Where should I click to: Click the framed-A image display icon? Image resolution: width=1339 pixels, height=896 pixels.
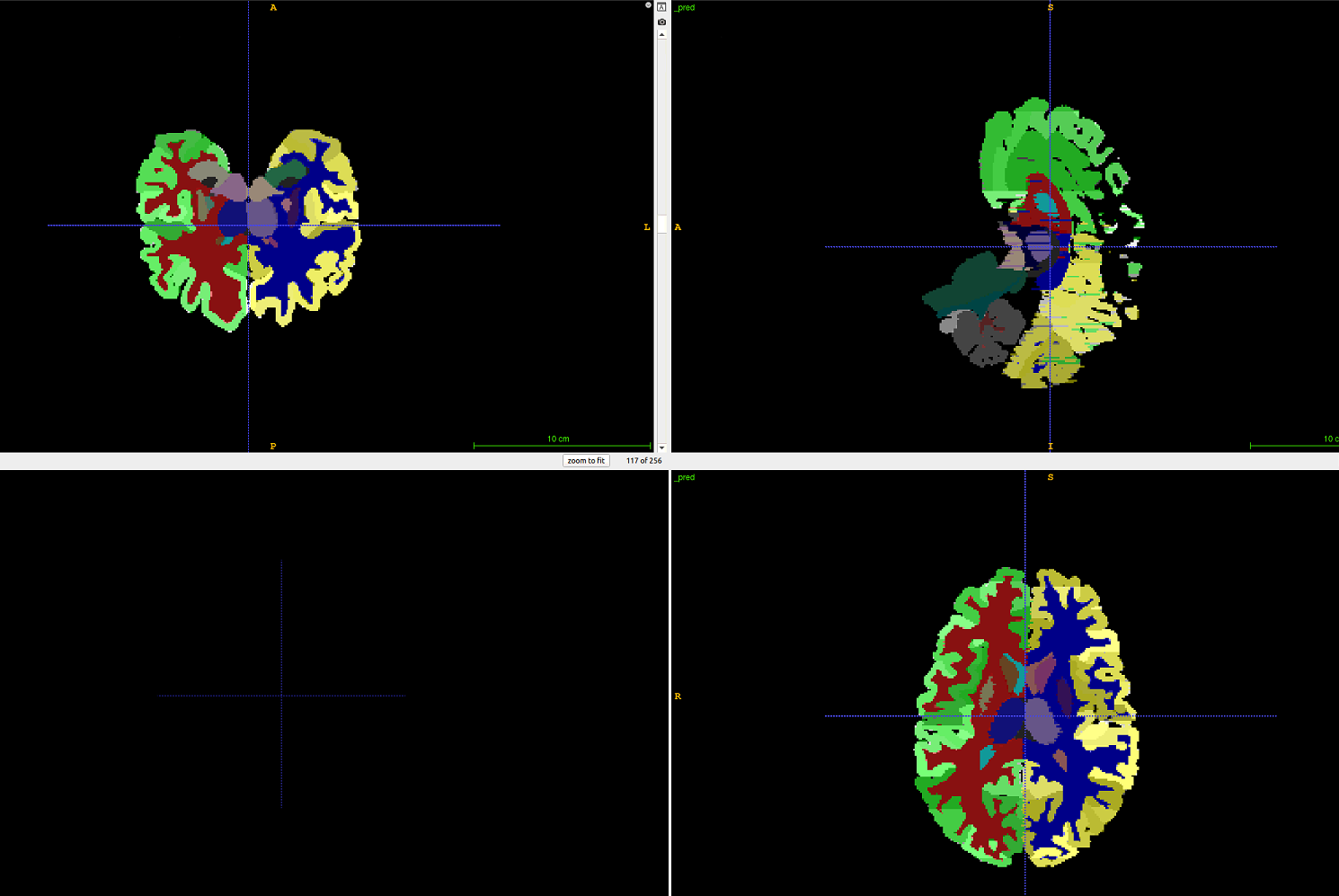[662, 5]
